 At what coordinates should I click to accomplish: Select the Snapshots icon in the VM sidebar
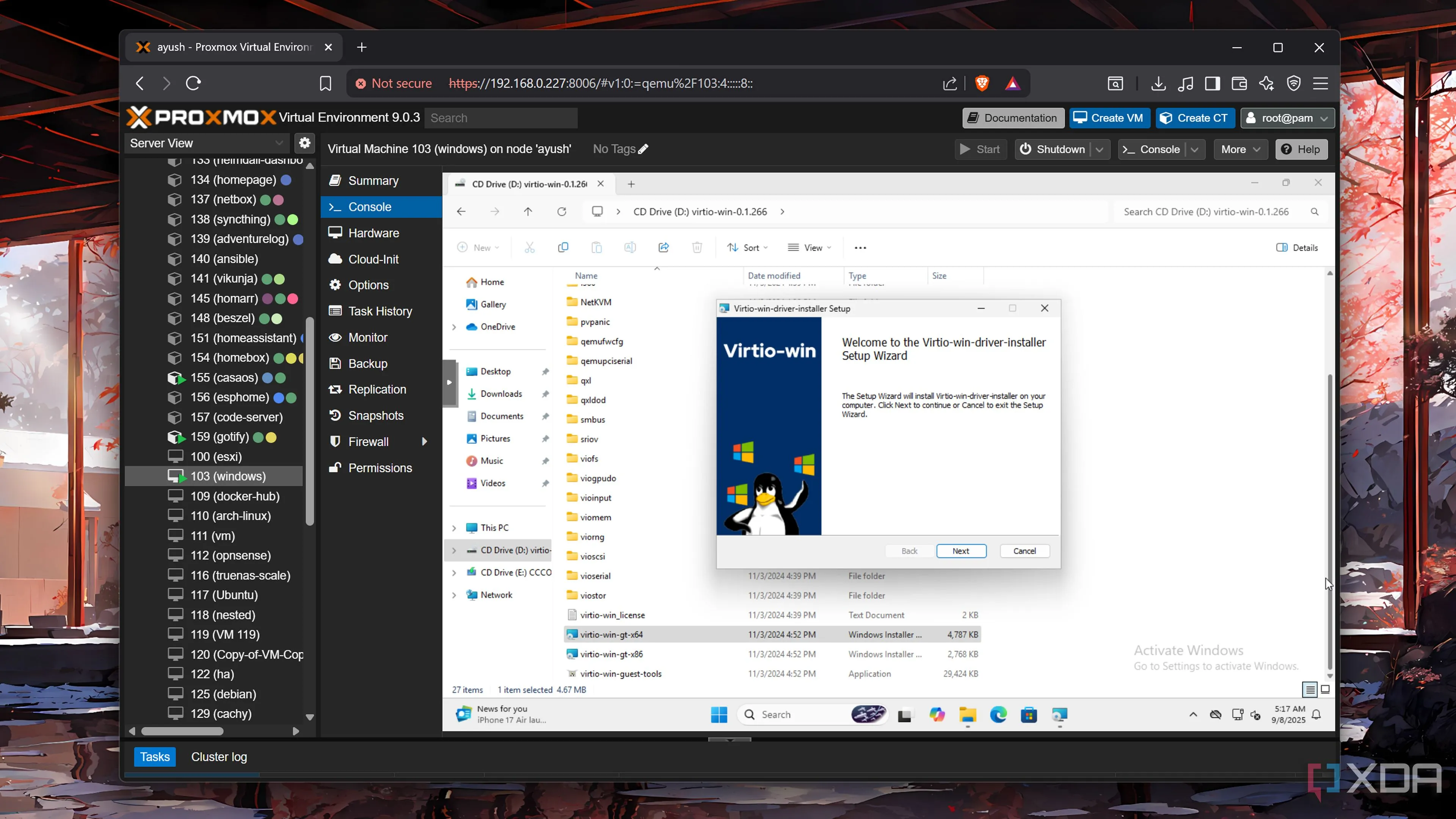click(x=334, y=416)
